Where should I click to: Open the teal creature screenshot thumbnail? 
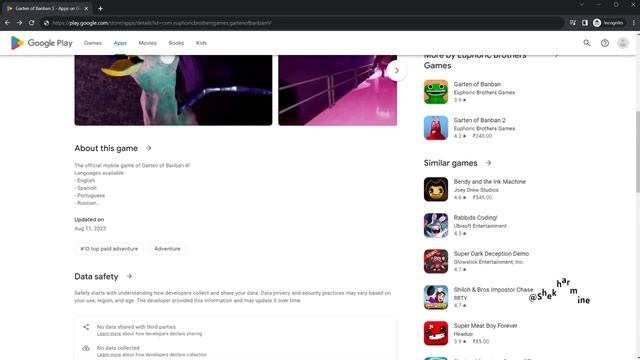(x=173, y=90)
